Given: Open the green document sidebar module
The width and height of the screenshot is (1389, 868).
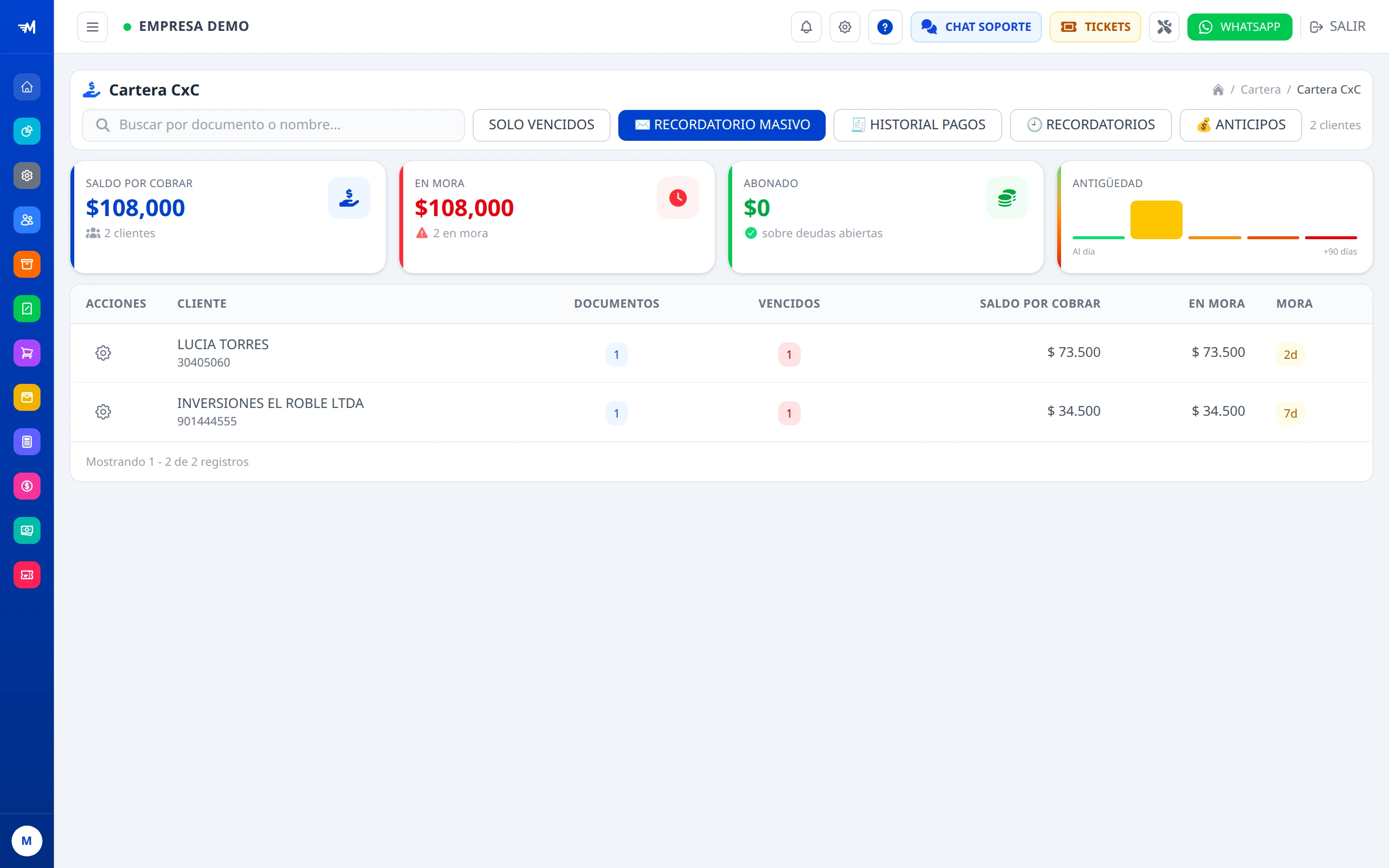Looking at the screenshot, I should coord(27,309).
